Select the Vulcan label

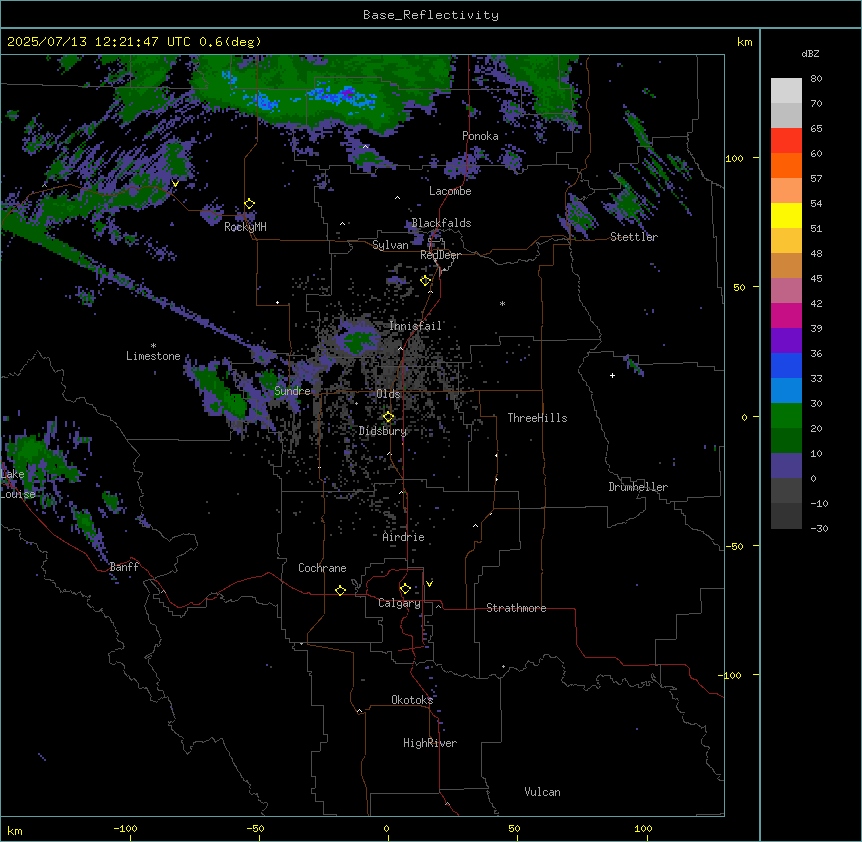point(543,792)
